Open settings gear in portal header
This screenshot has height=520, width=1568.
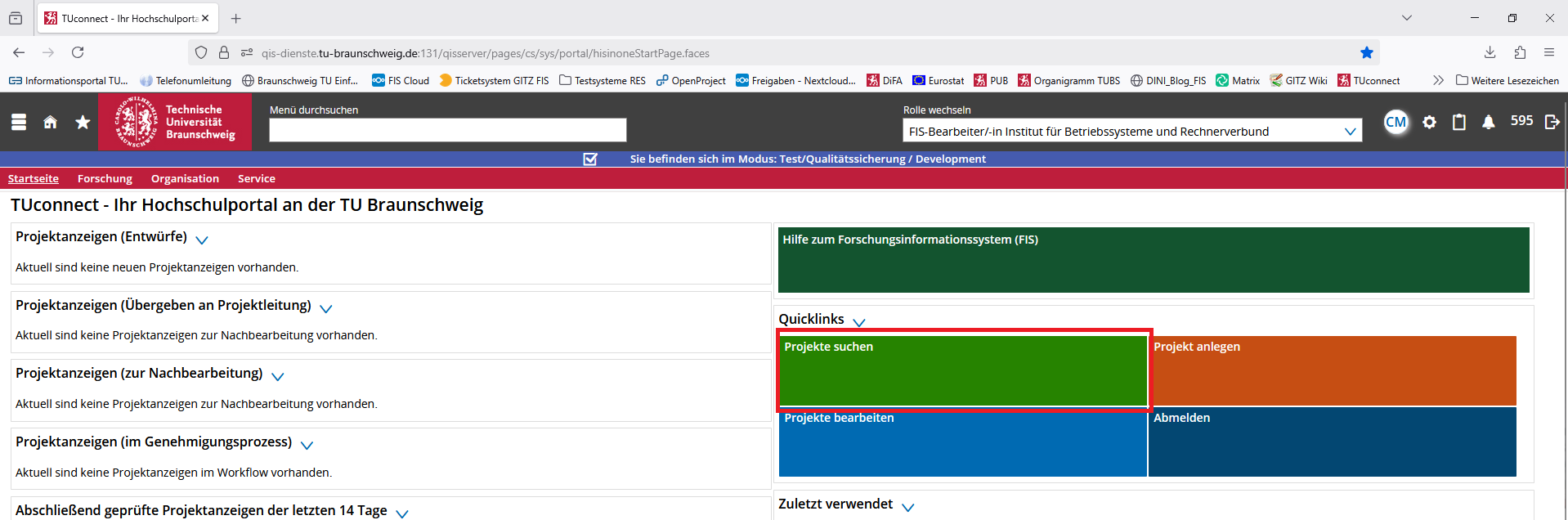[x=1429, y=122]
